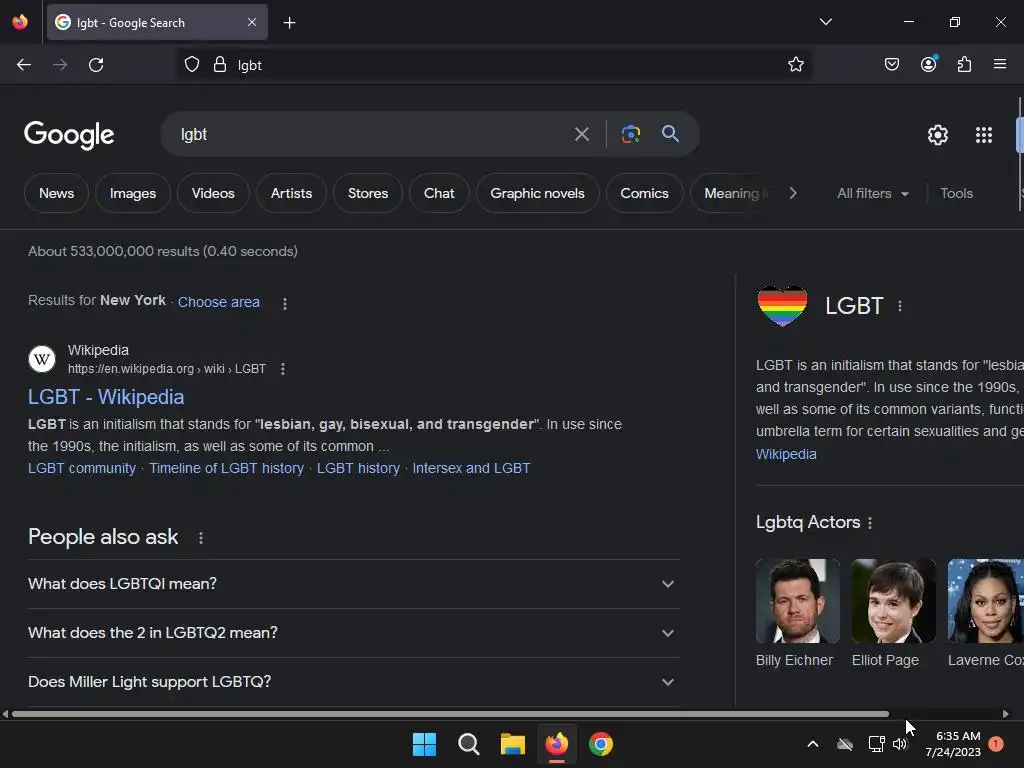
Task: Open the clock and date in the tray
Action: pyautogui.click(x=953, y=744)
